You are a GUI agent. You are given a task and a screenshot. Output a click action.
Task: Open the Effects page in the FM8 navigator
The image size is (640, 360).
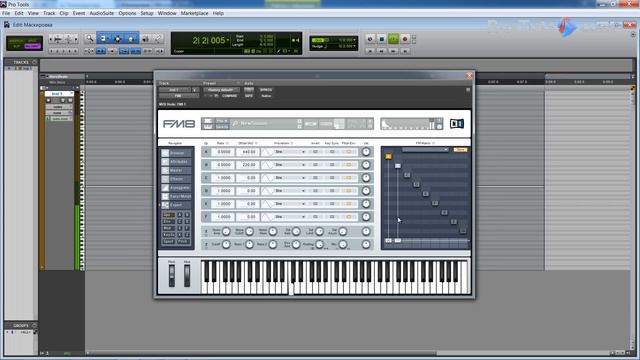tap(177, 179)
